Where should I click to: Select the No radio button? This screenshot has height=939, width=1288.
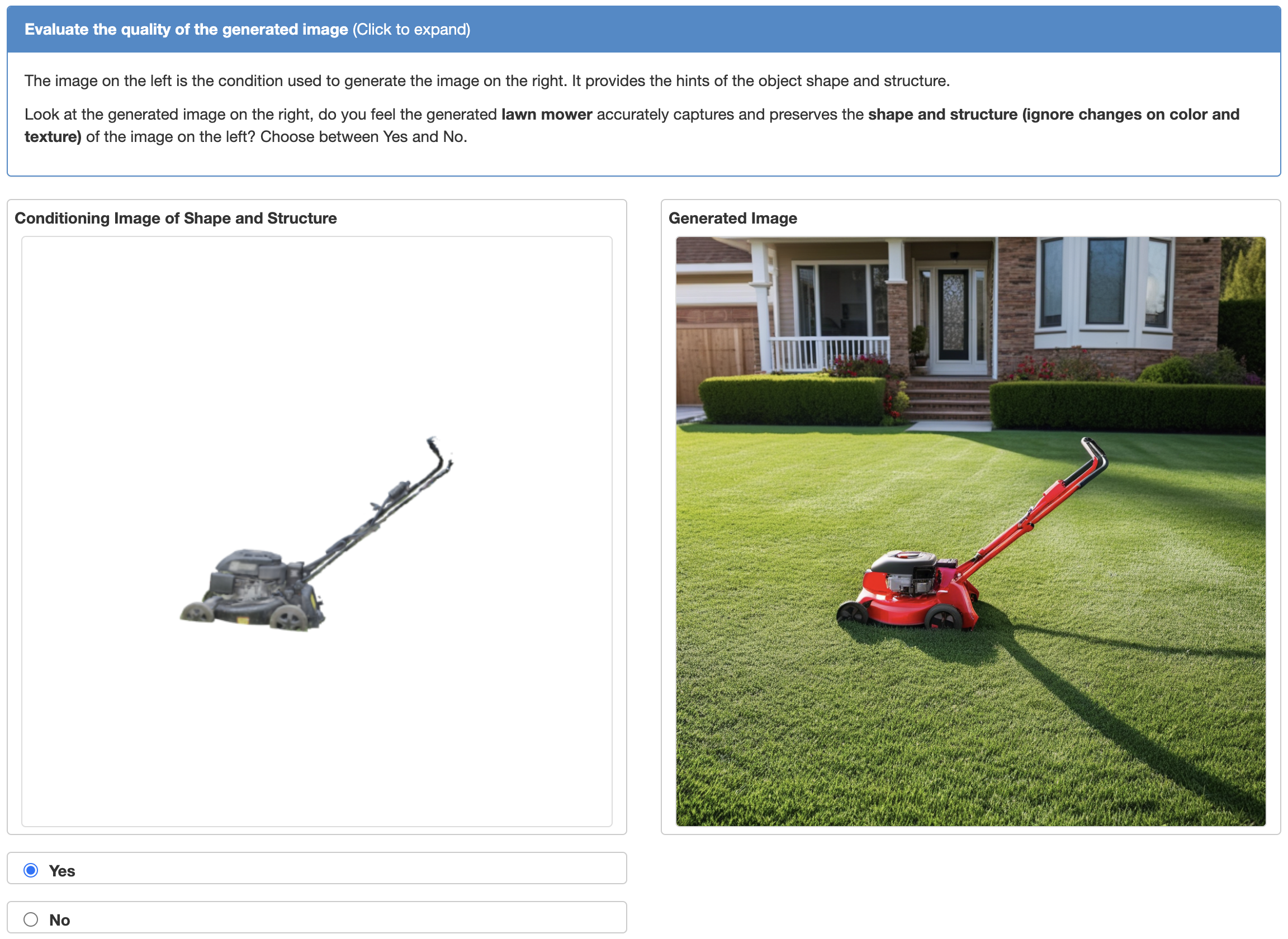click(x=31, y=919)
